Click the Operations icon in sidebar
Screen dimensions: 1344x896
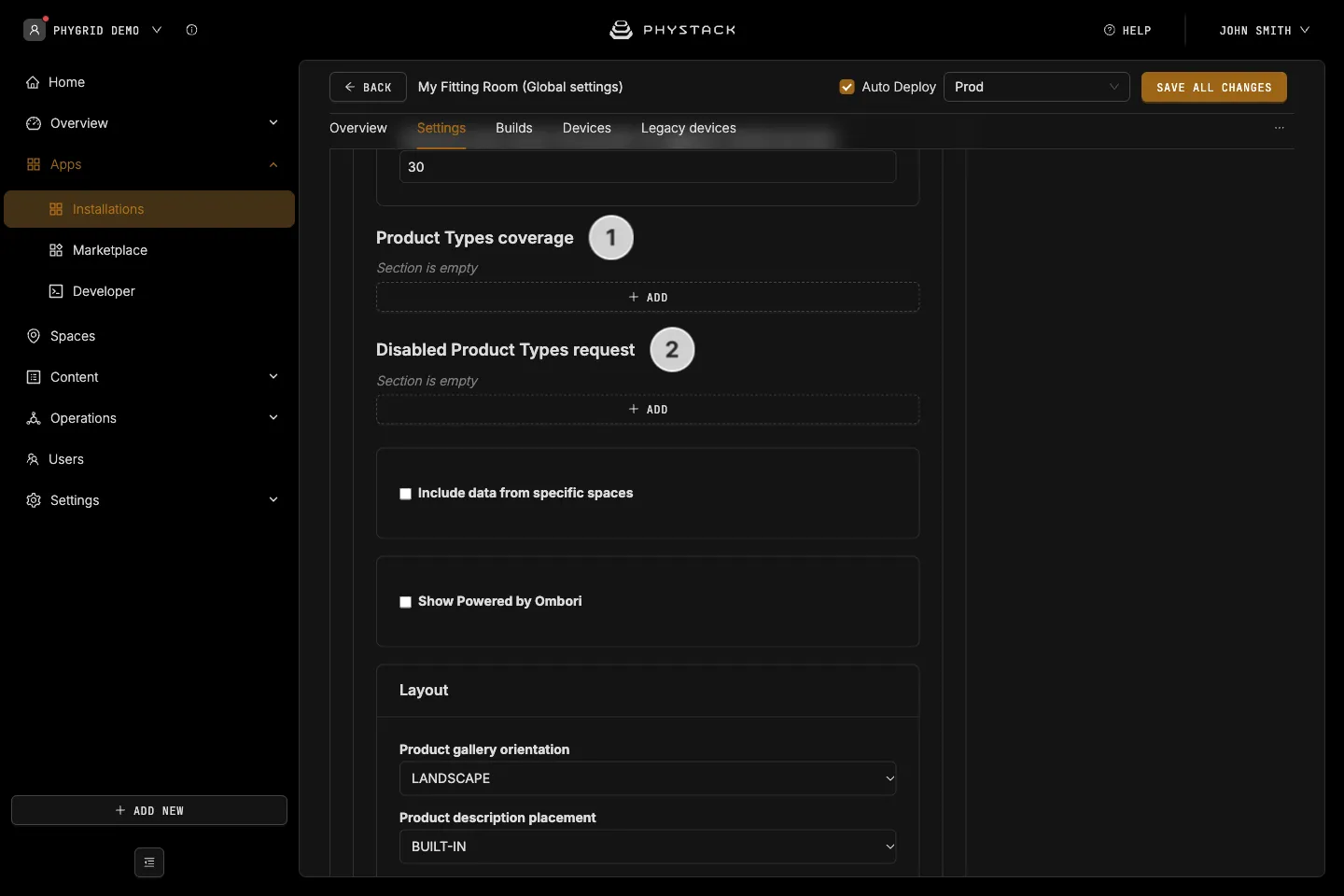click(34, 418)
